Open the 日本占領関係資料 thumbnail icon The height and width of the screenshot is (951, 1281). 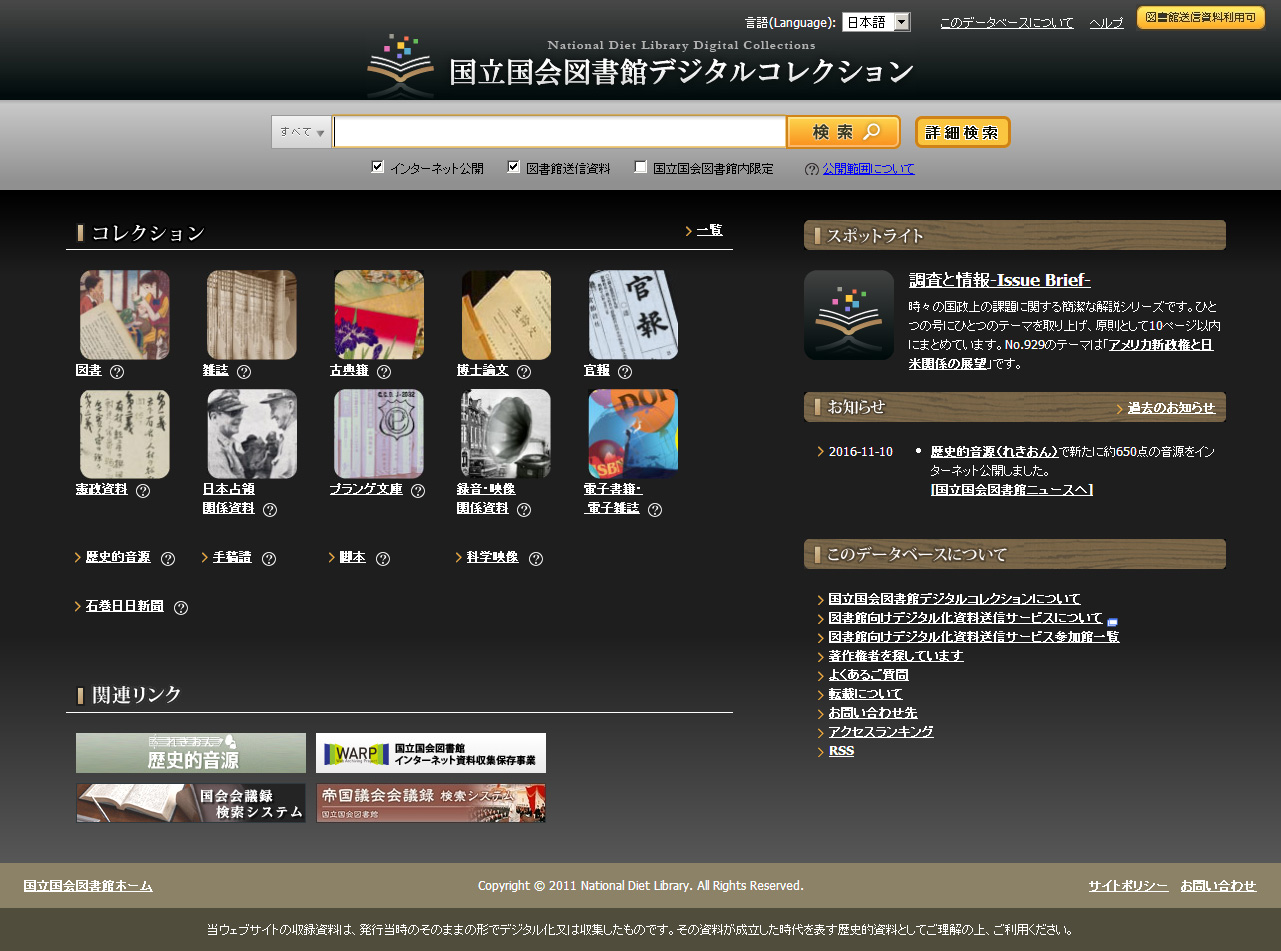pyautogui.click(x=252, y=433)
